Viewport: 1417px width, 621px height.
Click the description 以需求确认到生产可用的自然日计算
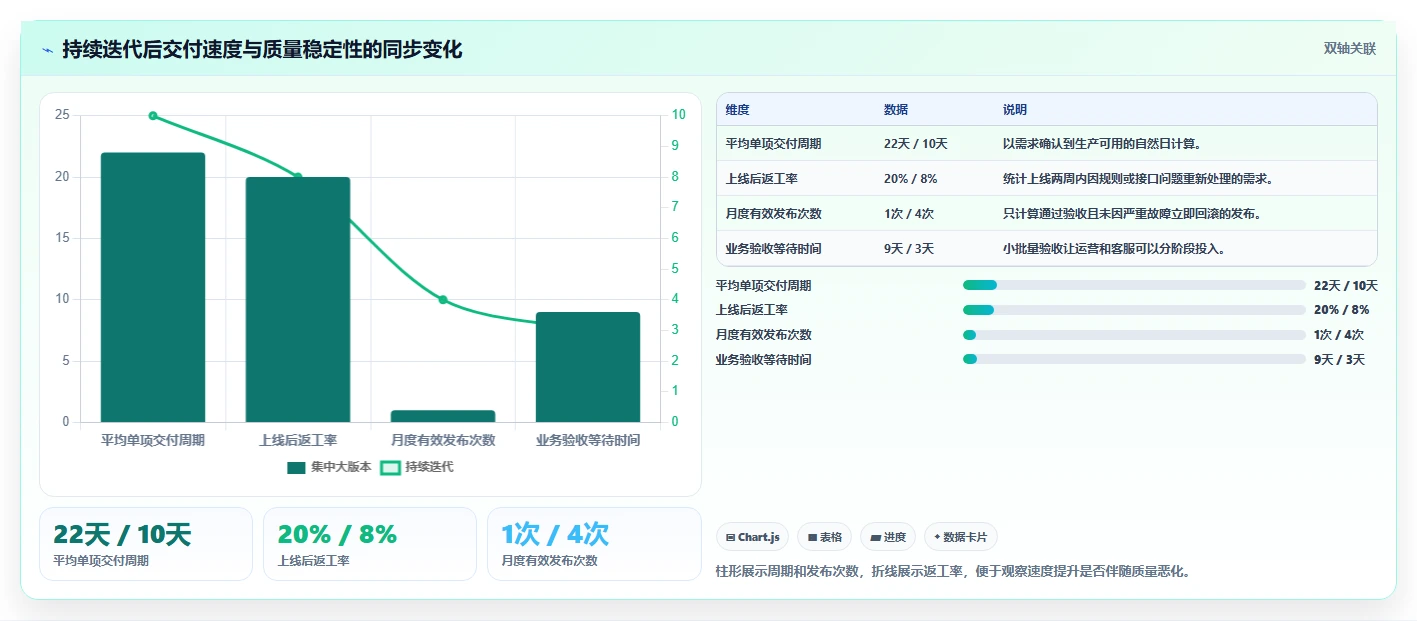tap(1102, 144)
